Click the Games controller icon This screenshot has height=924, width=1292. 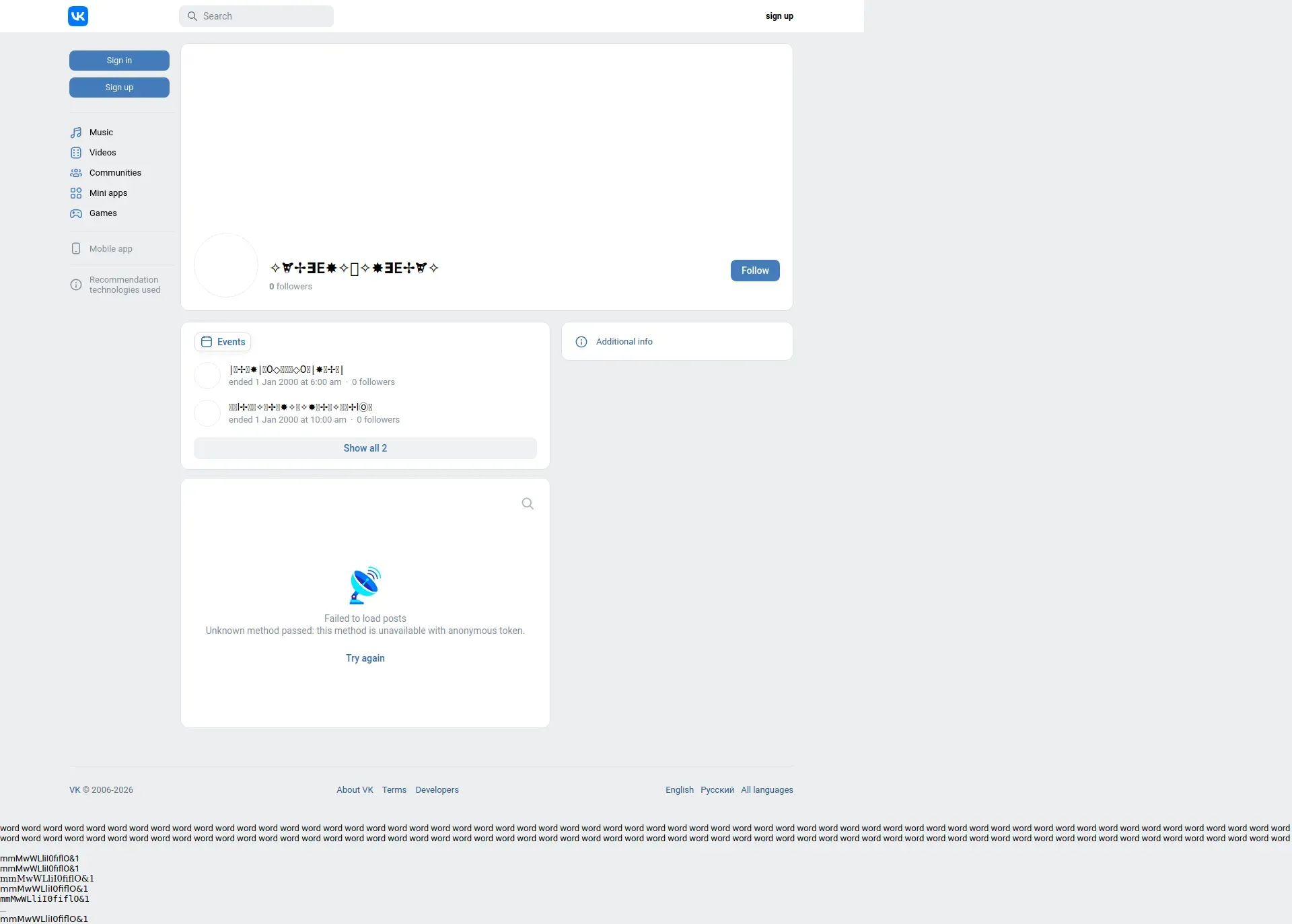[x=76, y=213]
